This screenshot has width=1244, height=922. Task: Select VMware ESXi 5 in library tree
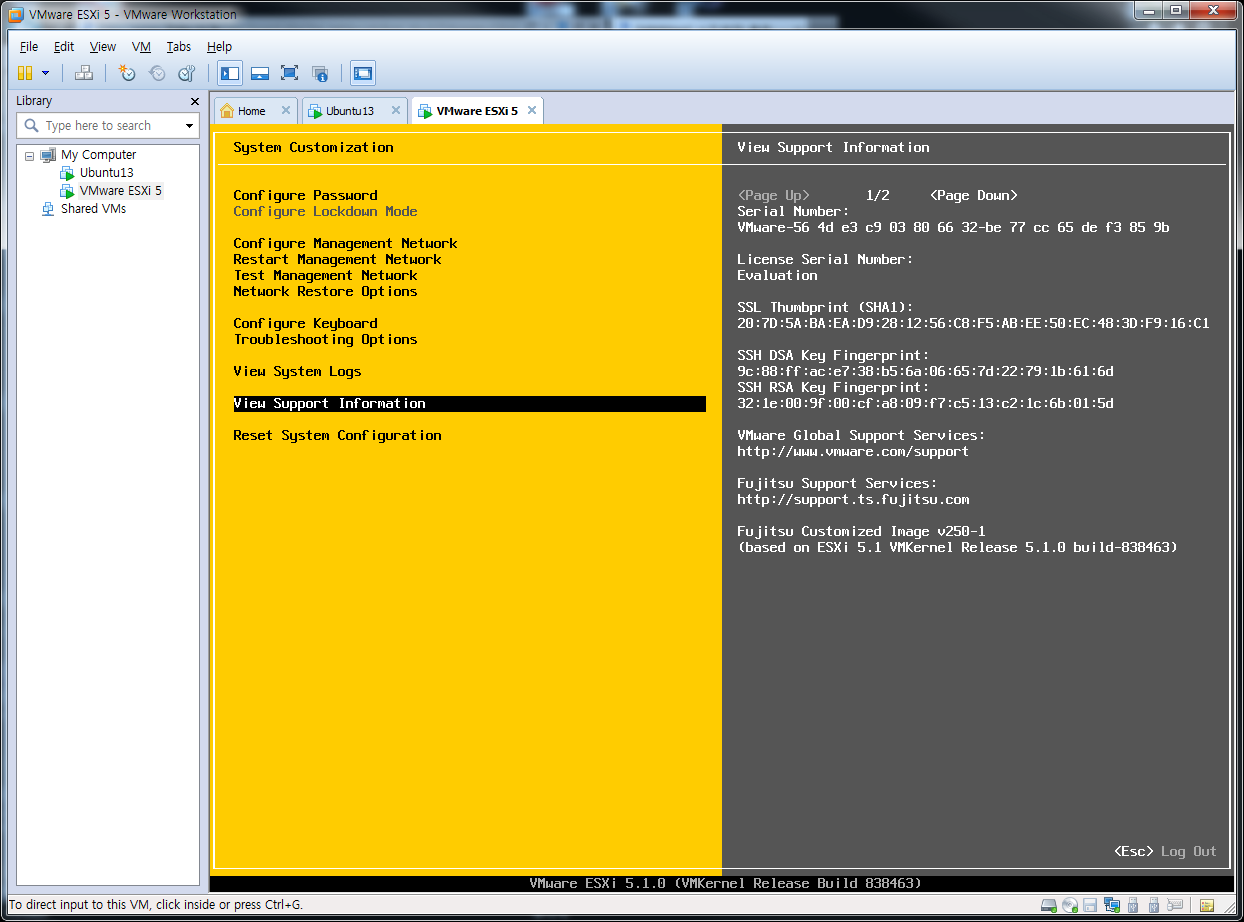coord(120,191)
